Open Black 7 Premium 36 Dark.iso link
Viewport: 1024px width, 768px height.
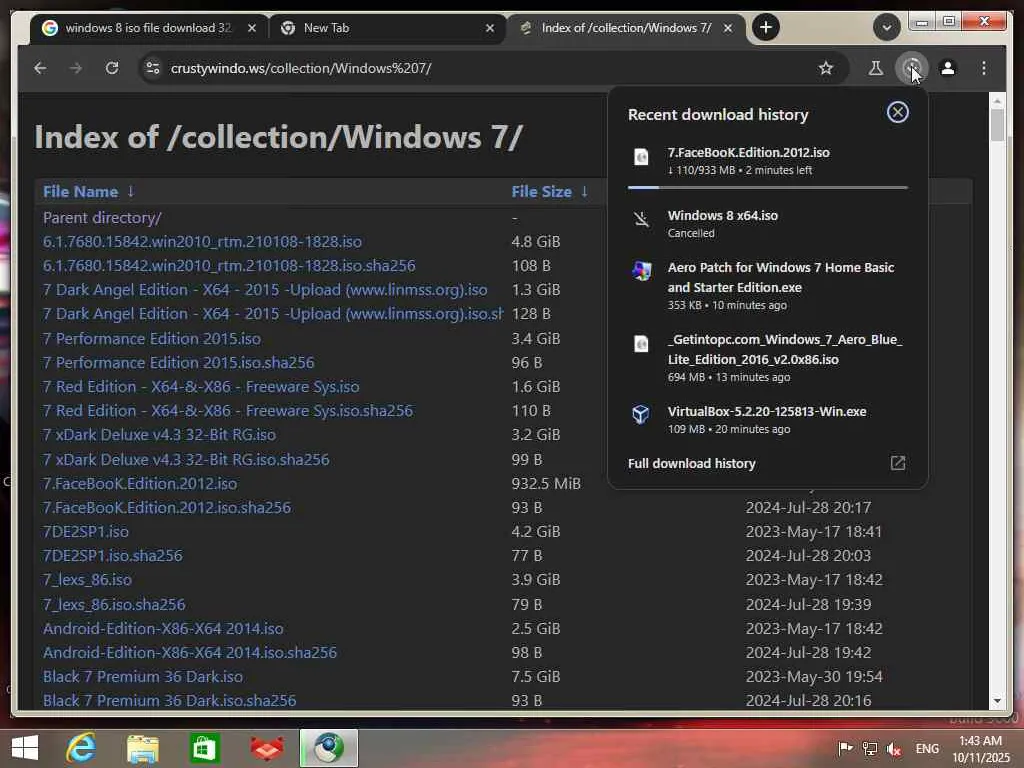[x=143, y=677]
